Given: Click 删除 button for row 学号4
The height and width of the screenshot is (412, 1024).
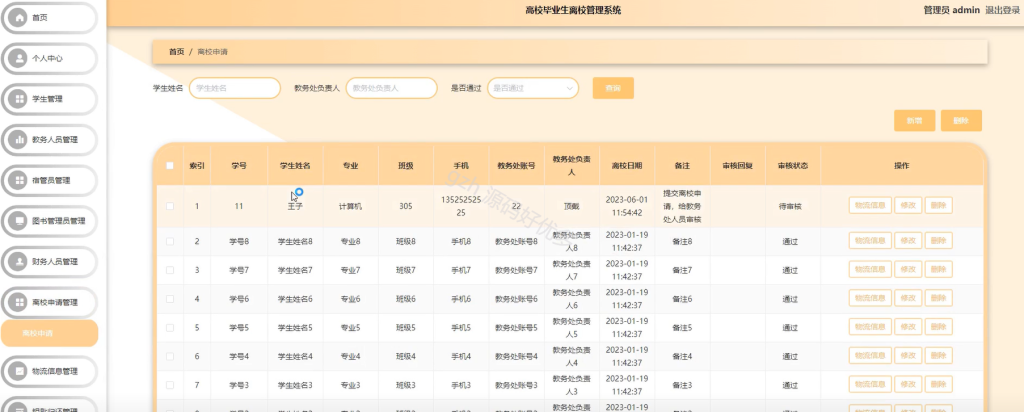Looking at the screenshot, I should [x=938, y=356].
